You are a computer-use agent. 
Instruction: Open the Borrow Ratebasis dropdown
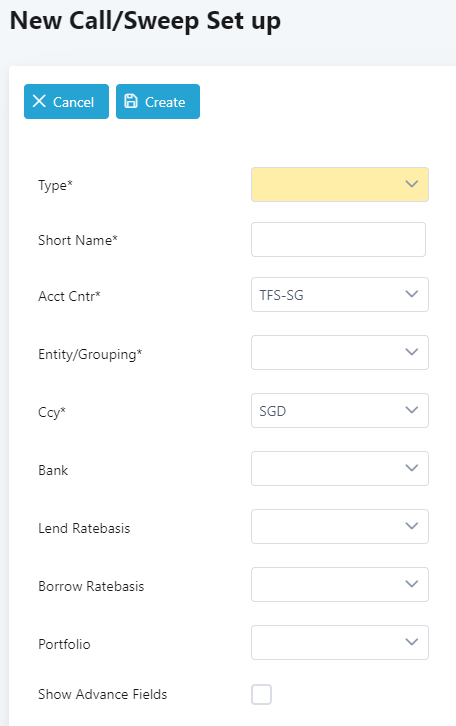(x=340, y=584)
